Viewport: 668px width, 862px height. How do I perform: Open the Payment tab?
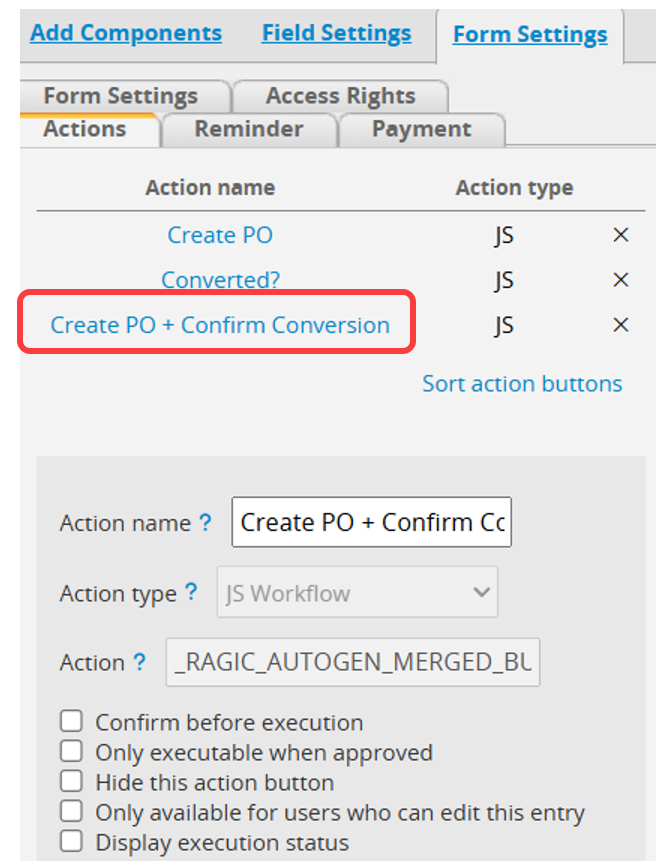(x=422, y=129)
